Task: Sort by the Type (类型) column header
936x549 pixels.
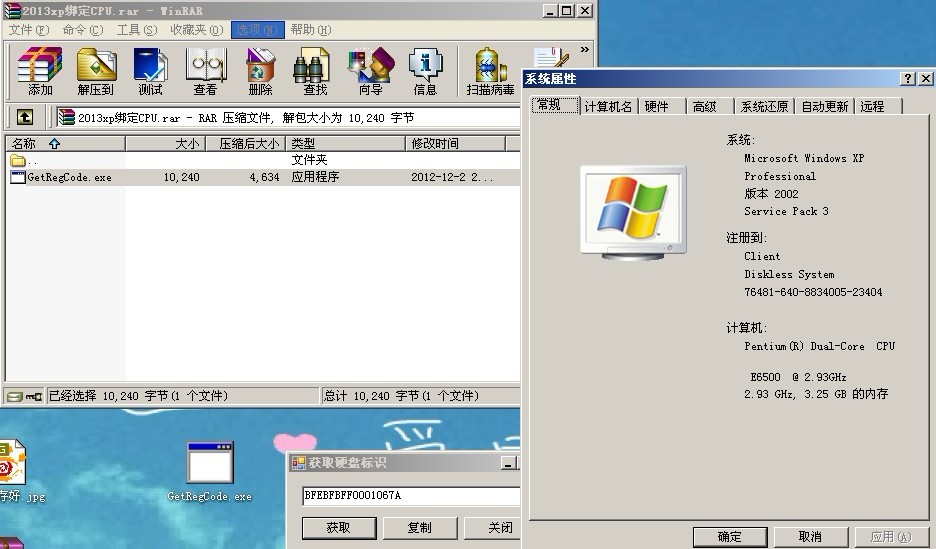Action: (x=345, y=143)
